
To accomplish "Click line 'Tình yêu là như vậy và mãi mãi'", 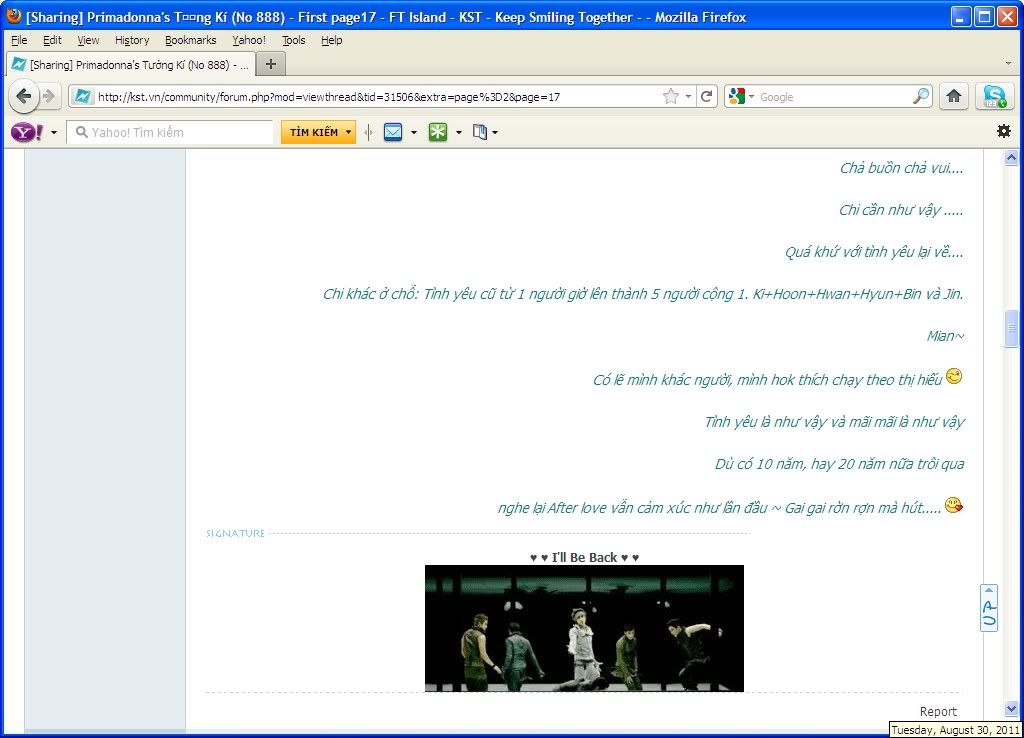I will click(835, 422).
